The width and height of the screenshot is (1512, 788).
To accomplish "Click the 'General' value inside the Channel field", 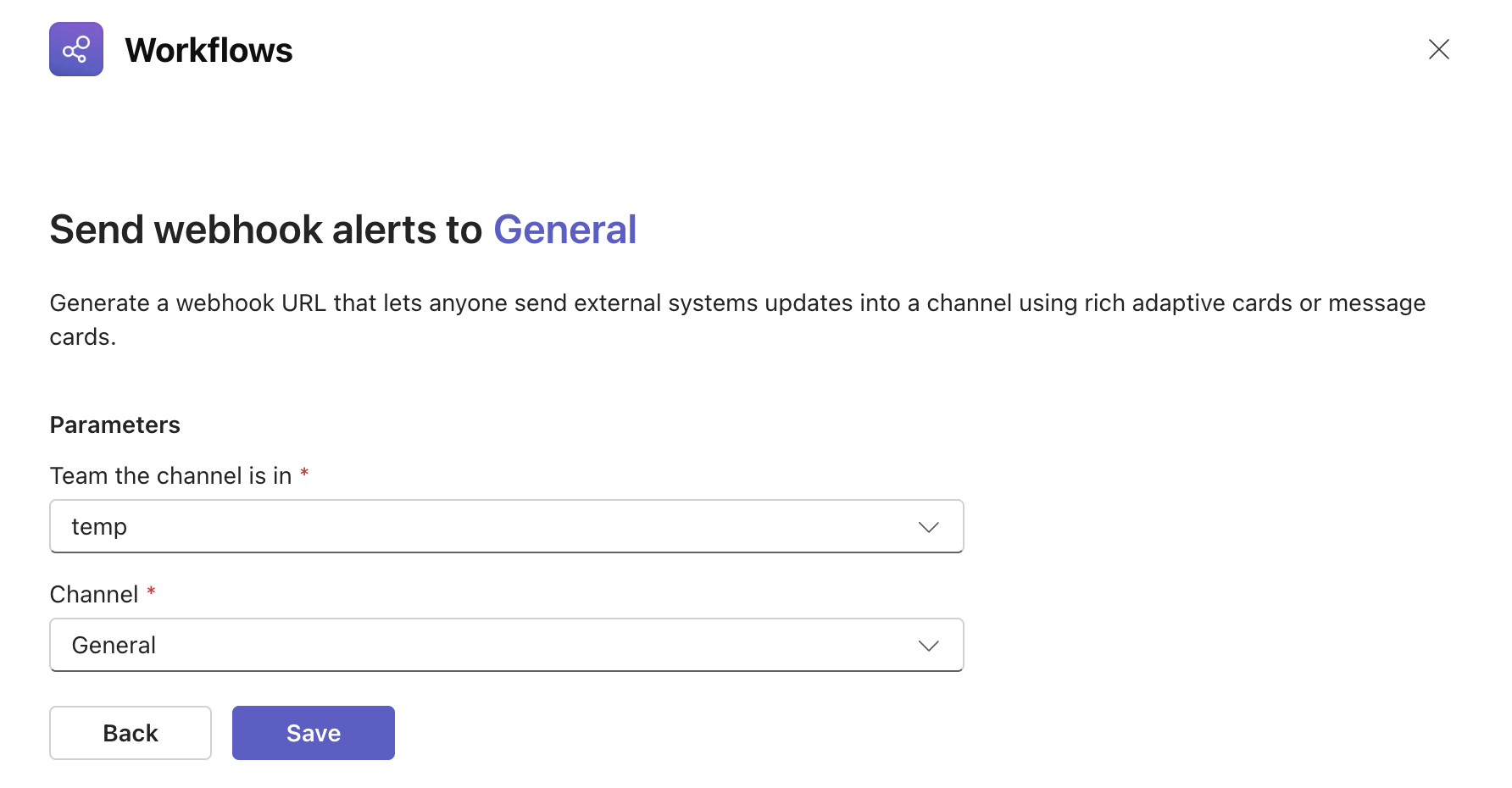I will click(x=114, y=645).
